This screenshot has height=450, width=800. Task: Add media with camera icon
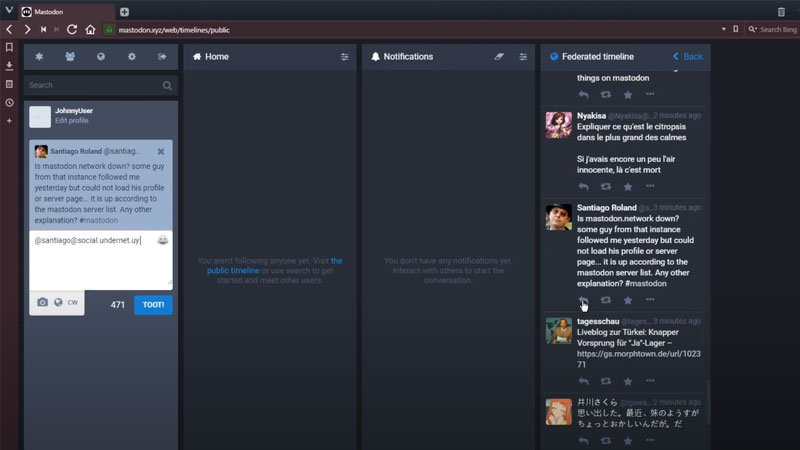coord(42,303)
